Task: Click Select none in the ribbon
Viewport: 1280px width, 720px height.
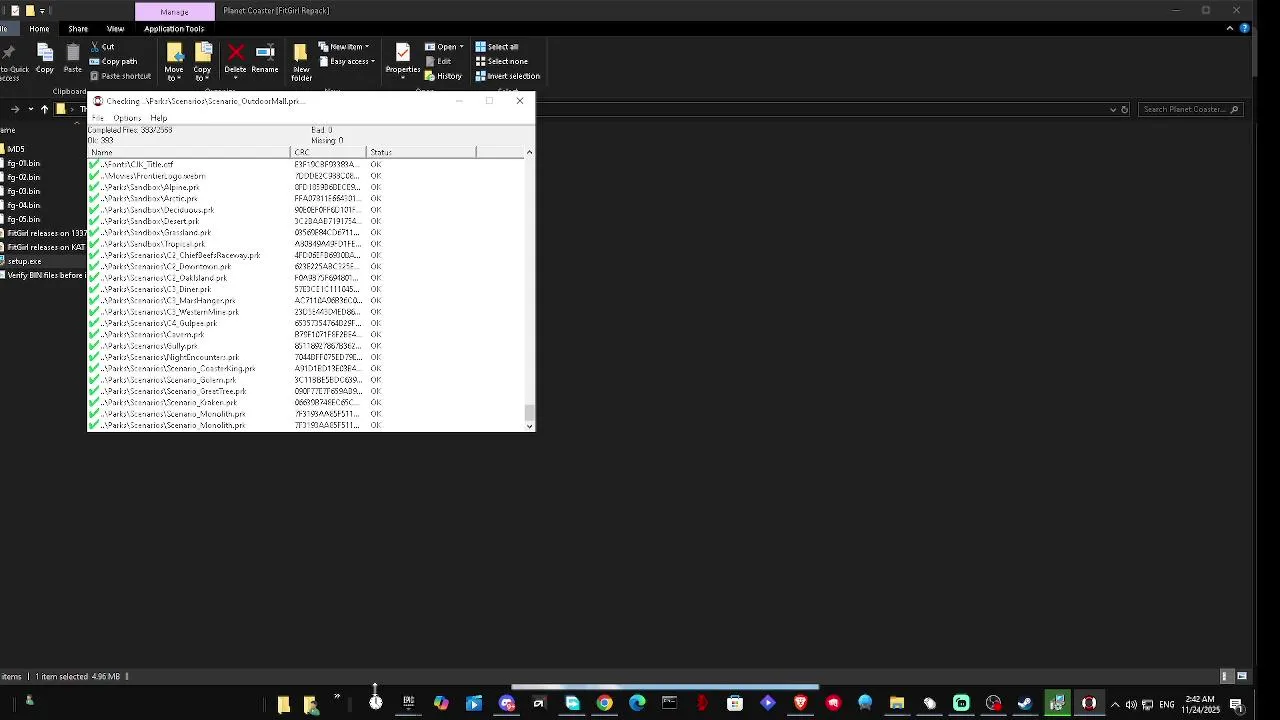Action: click(x=500, y=61)
